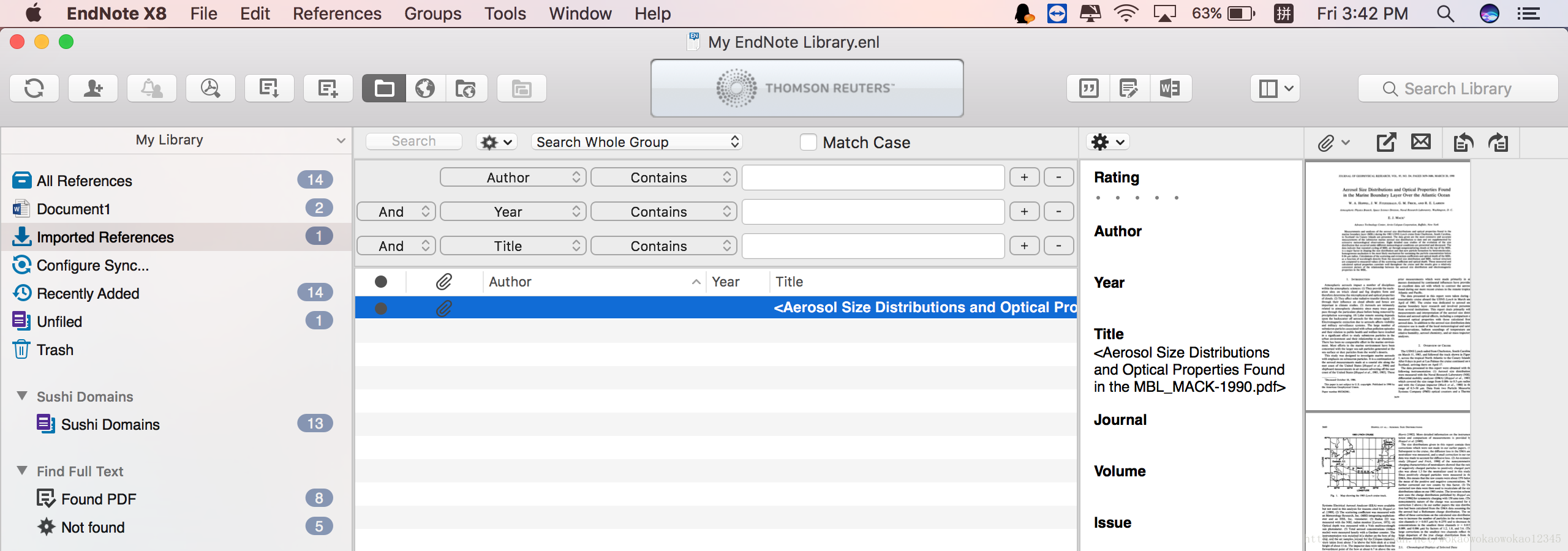Open the Search Whole Group dropdown
The height and width of the screenshot is (551, 1568).
(x=637, y=142)
